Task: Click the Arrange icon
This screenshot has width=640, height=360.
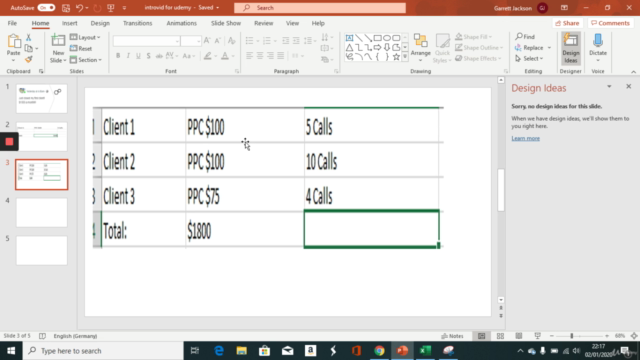Action: click(420, 47)
